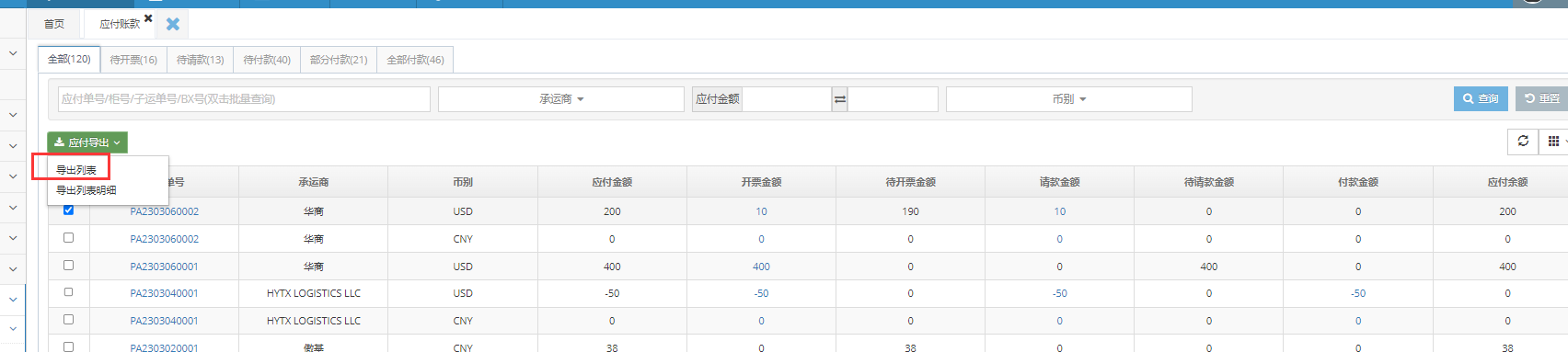Switch to the 首页 page tab
The image size is (1568, 352).
click(x=54, y=24)
